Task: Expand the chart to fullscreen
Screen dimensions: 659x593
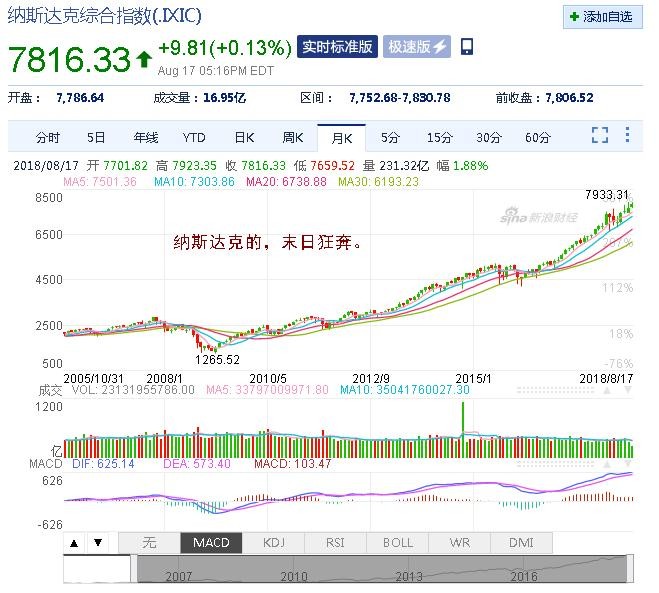Action: coord(600,135)
